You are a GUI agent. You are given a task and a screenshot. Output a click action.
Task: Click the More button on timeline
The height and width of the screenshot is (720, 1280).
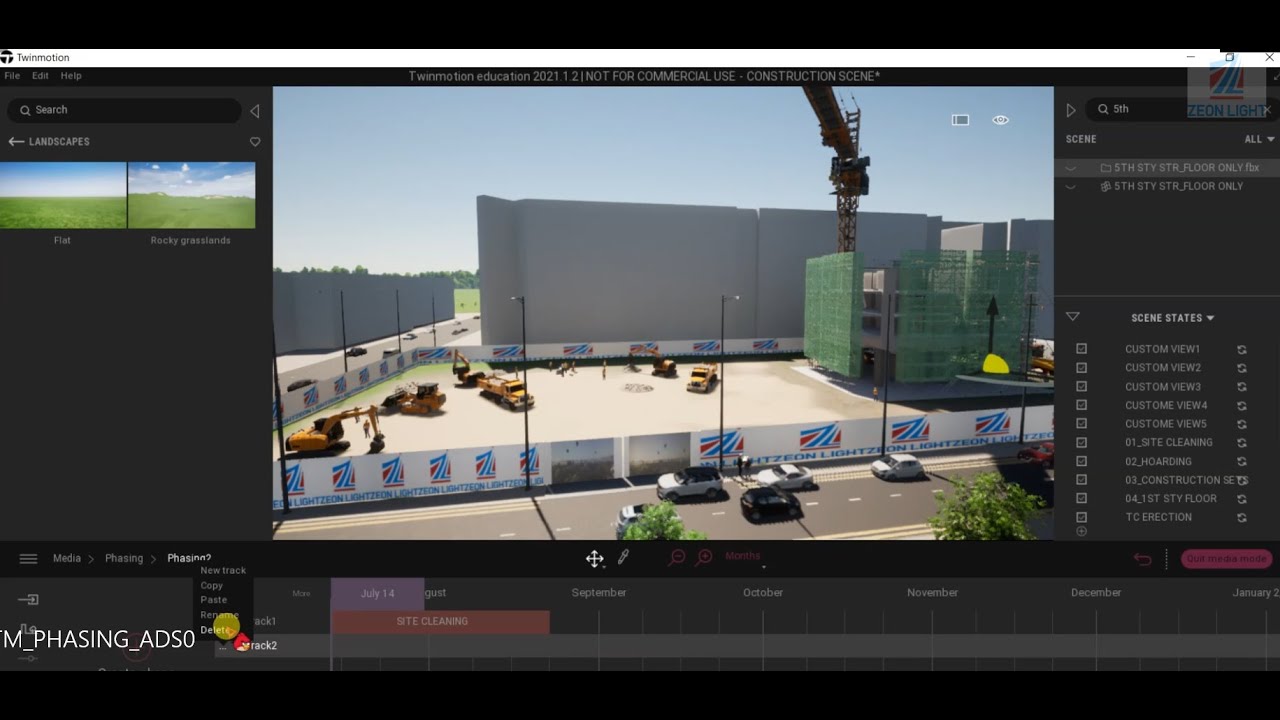[x=301, y=594]
